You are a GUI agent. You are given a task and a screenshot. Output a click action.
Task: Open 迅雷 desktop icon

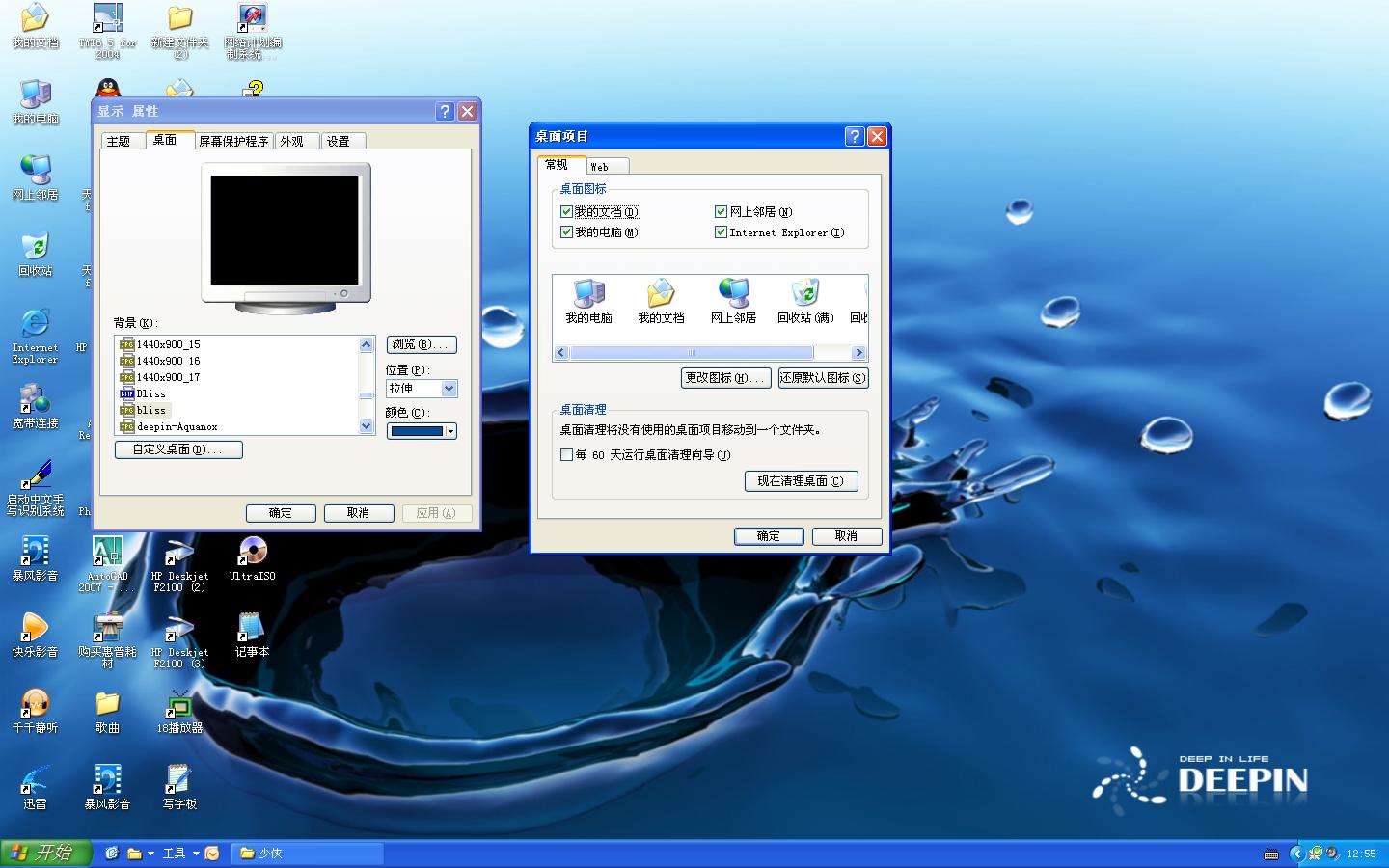pos(35,787)
